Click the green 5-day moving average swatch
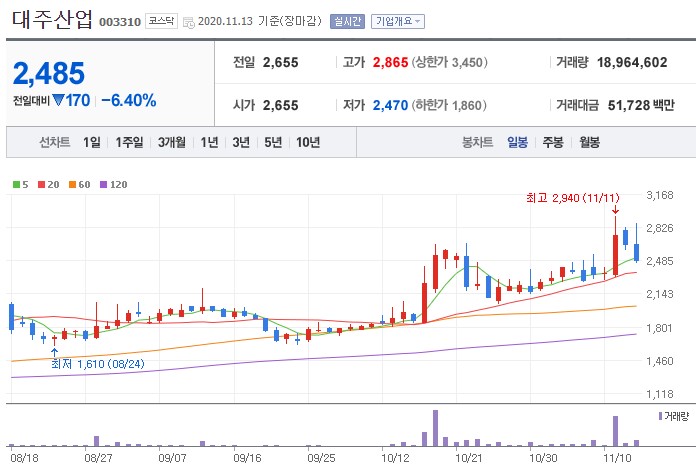Viewport: 696px width, 467px height. [16, 185]
